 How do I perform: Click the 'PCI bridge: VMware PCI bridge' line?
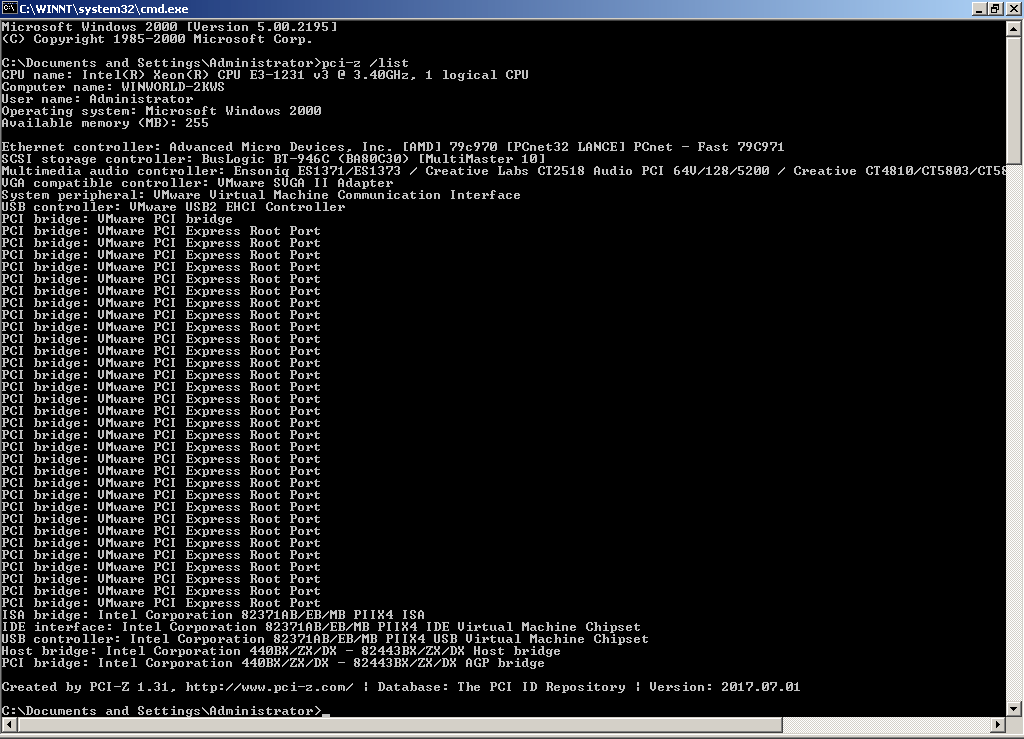click(117, 219)
